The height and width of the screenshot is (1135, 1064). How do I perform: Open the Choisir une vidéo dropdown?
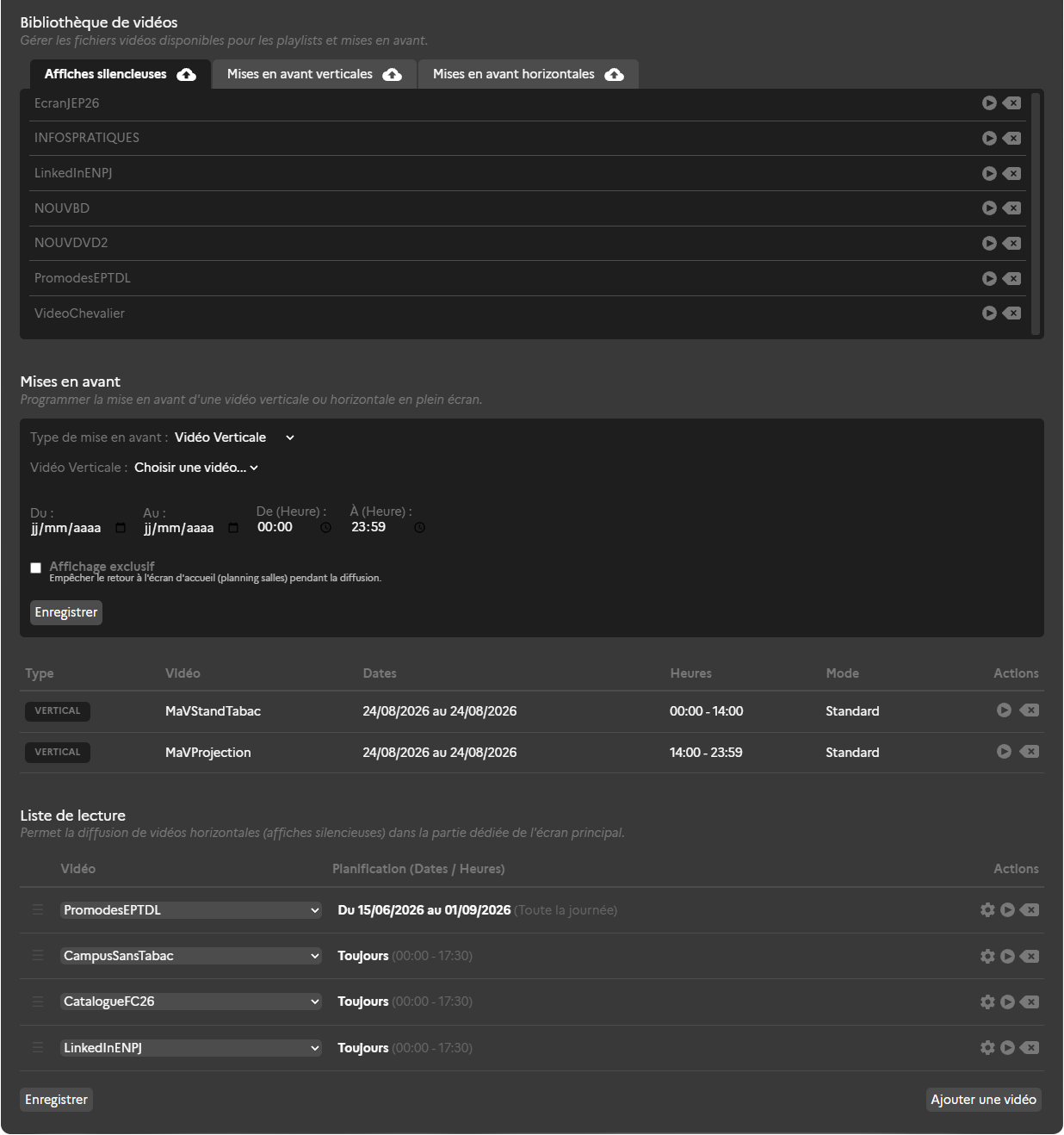tap(196, 468)
